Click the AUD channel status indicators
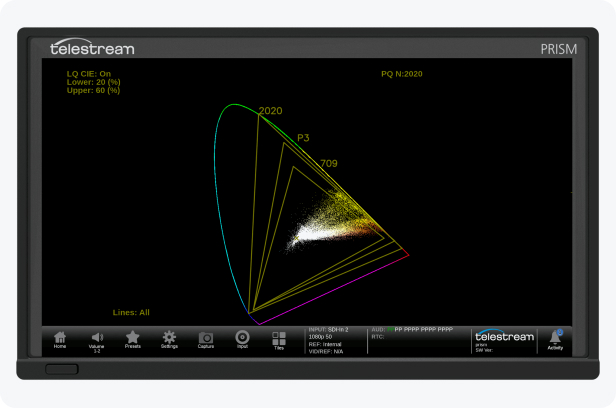Screen dimensions: 616x408 (412, 329)
